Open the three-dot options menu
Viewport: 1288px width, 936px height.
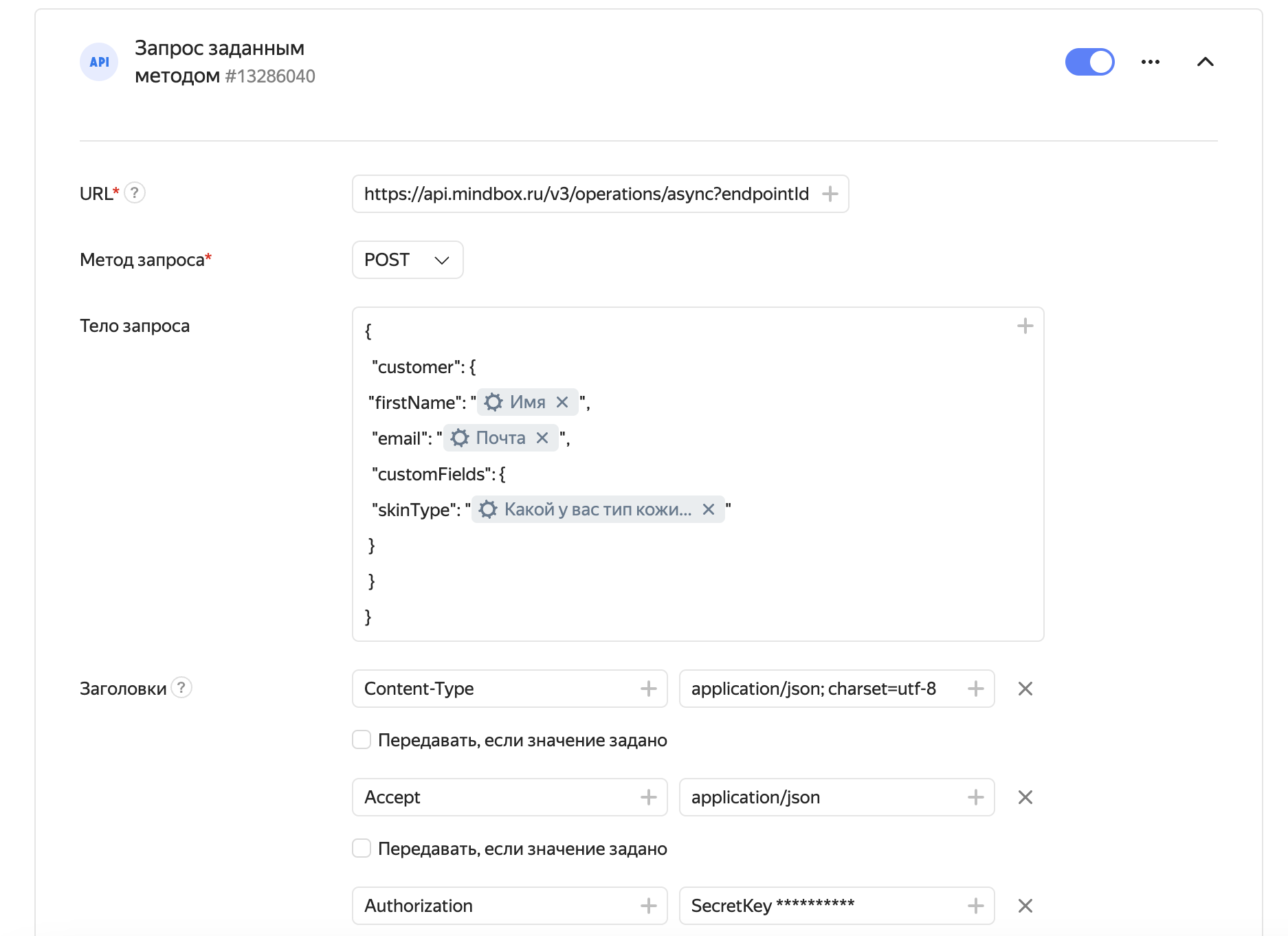(1150, 62)
